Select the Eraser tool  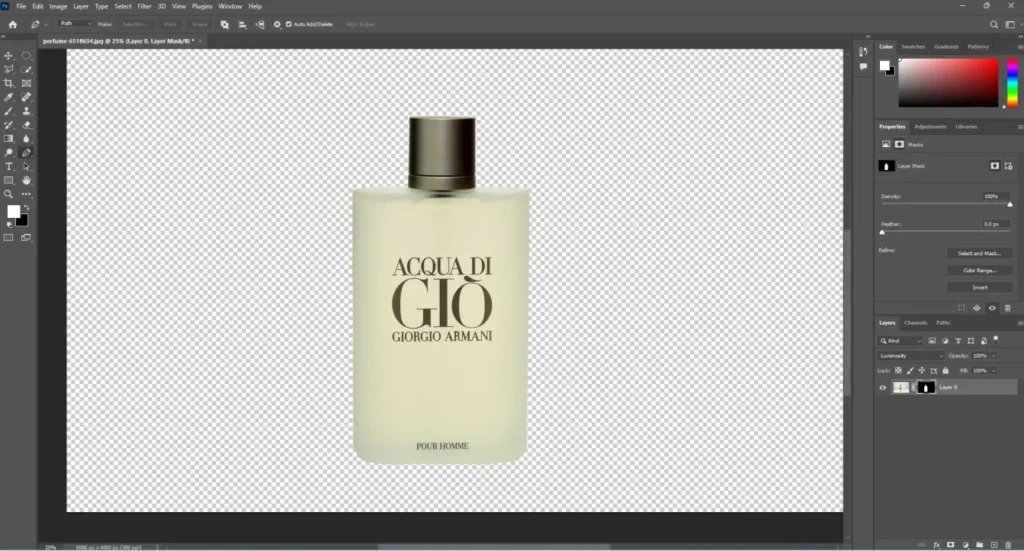point(26,125)
